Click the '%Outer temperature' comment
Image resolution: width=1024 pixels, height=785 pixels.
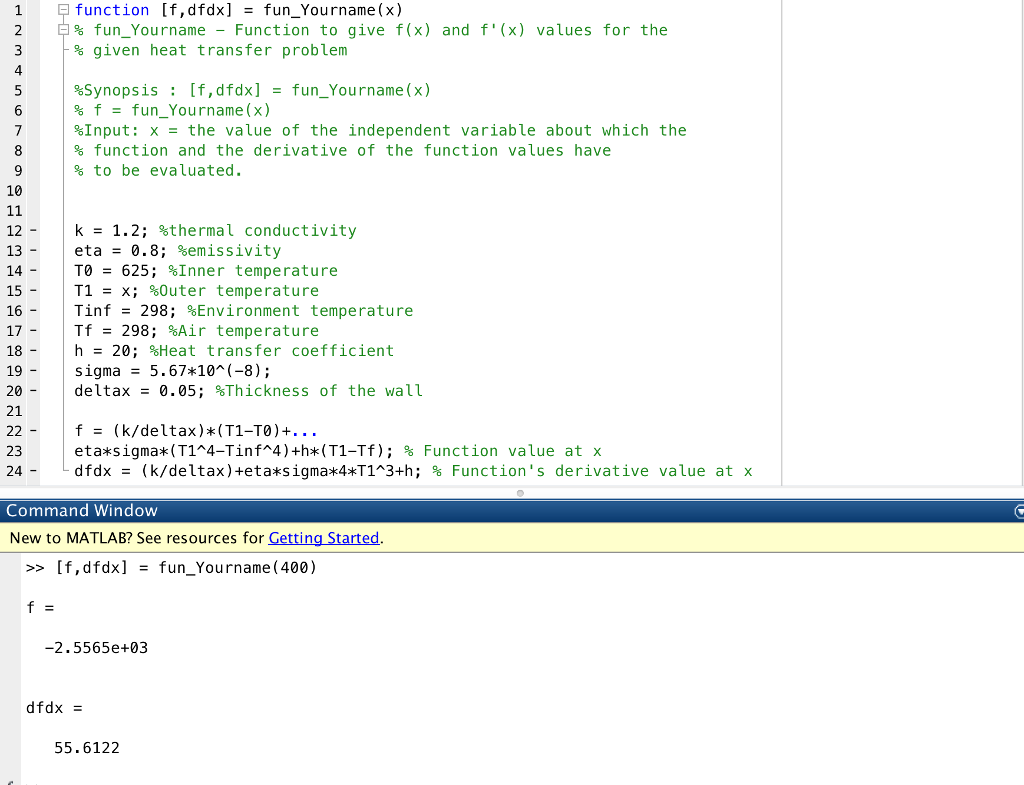pos(234,291)
